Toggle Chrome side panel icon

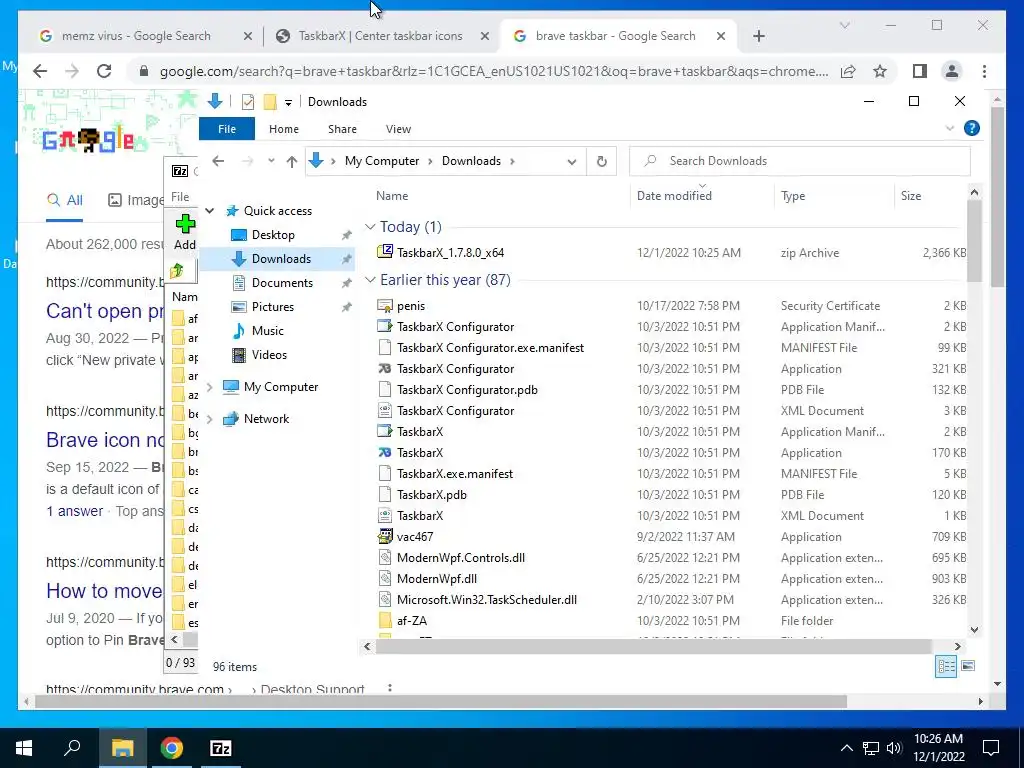click(920, 71)
